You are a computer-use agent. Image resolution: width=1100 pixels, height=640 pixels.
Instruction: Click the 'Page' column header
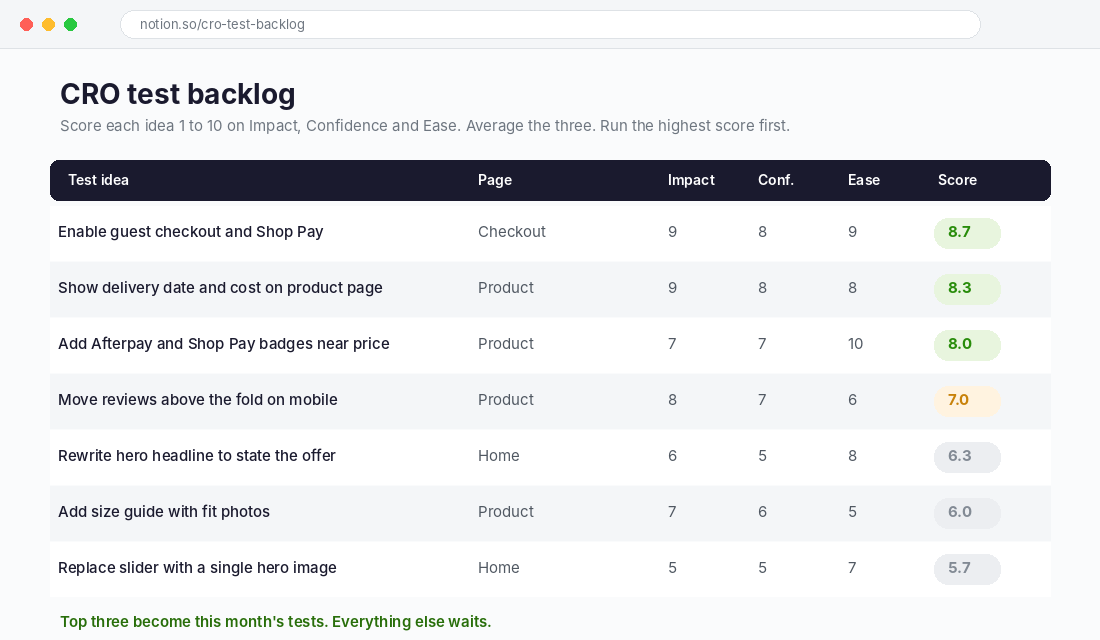pyautogui.click(x=495, y=180)
